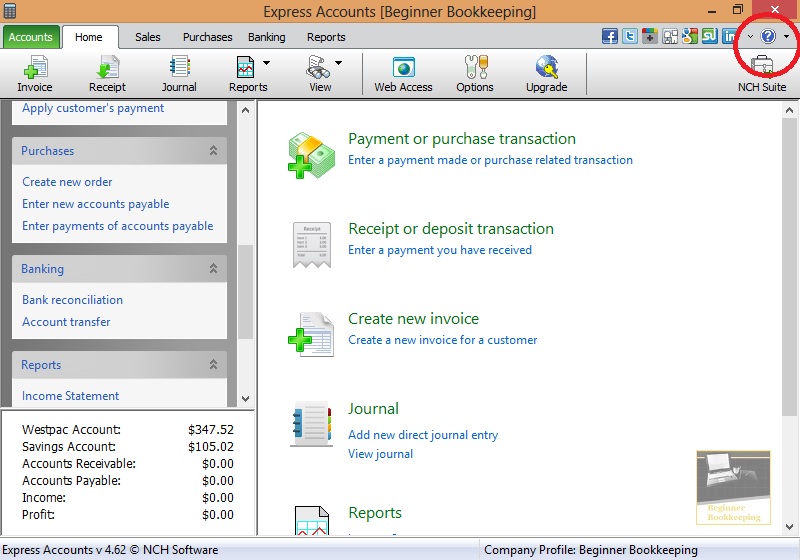Viewport: 800px width, 560px height.
Task: Click the Beginner Bookkeeping thumbnail image
Action: click(x=733, y=487)
